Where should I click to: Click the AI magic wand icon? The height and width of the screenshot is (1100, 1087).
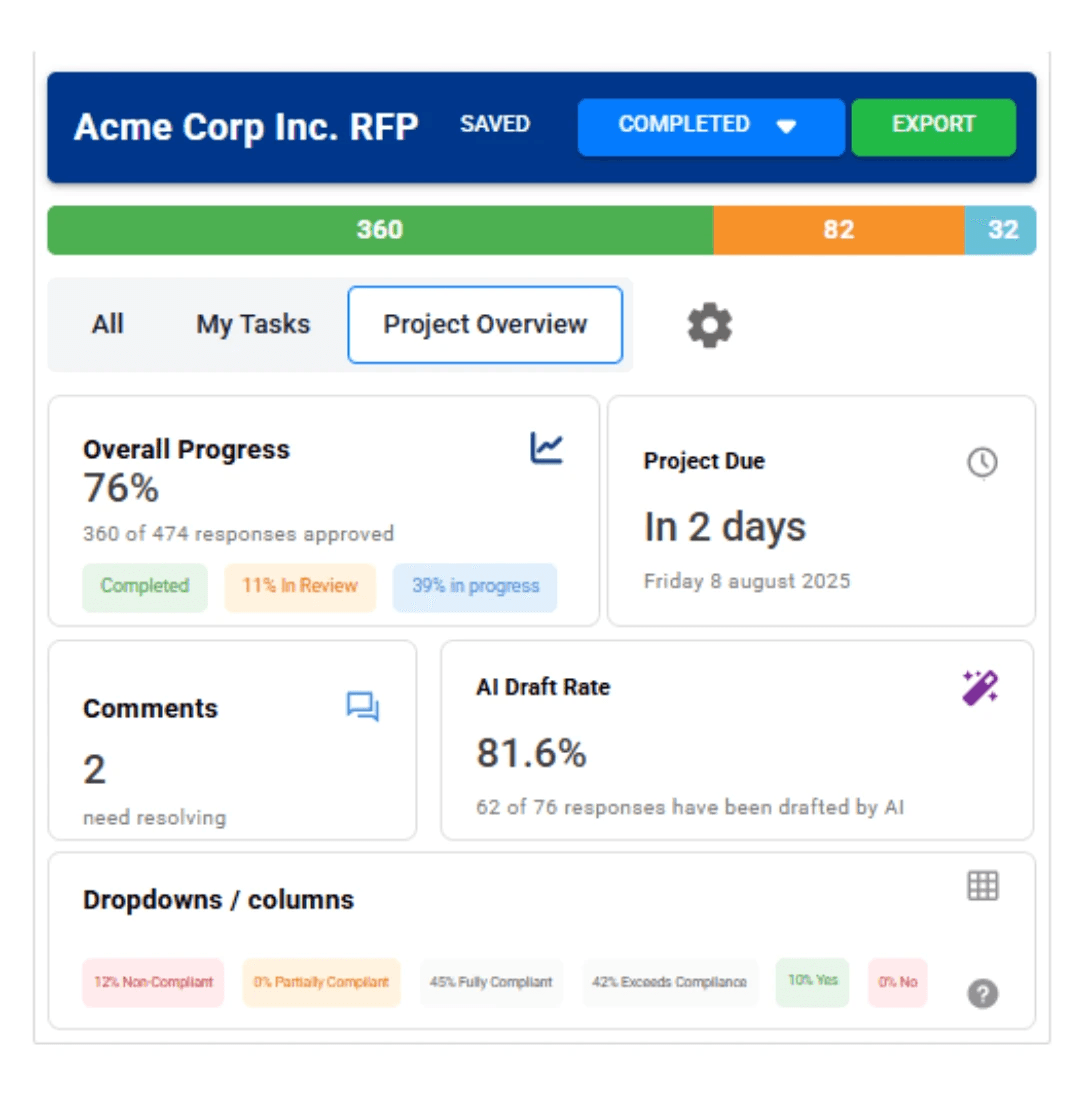click(980, 687)
